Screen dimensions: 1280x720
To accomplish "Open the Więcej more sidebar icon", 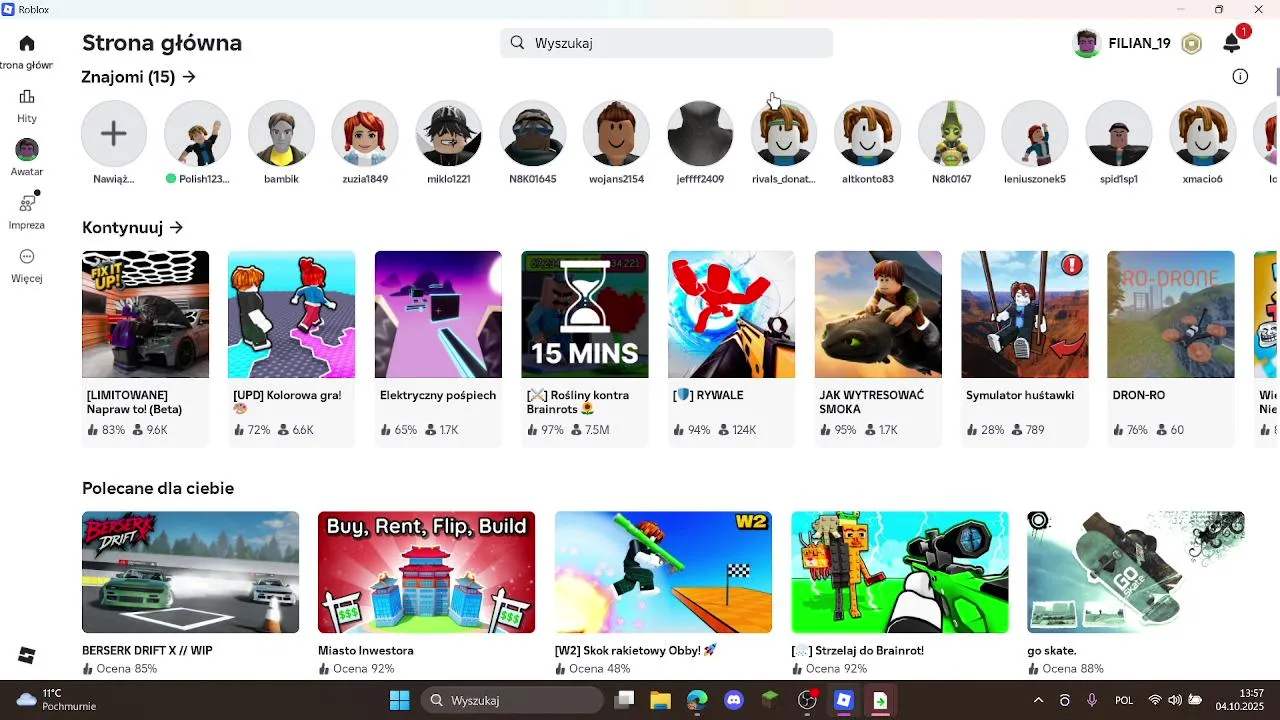I will point(27,257).
